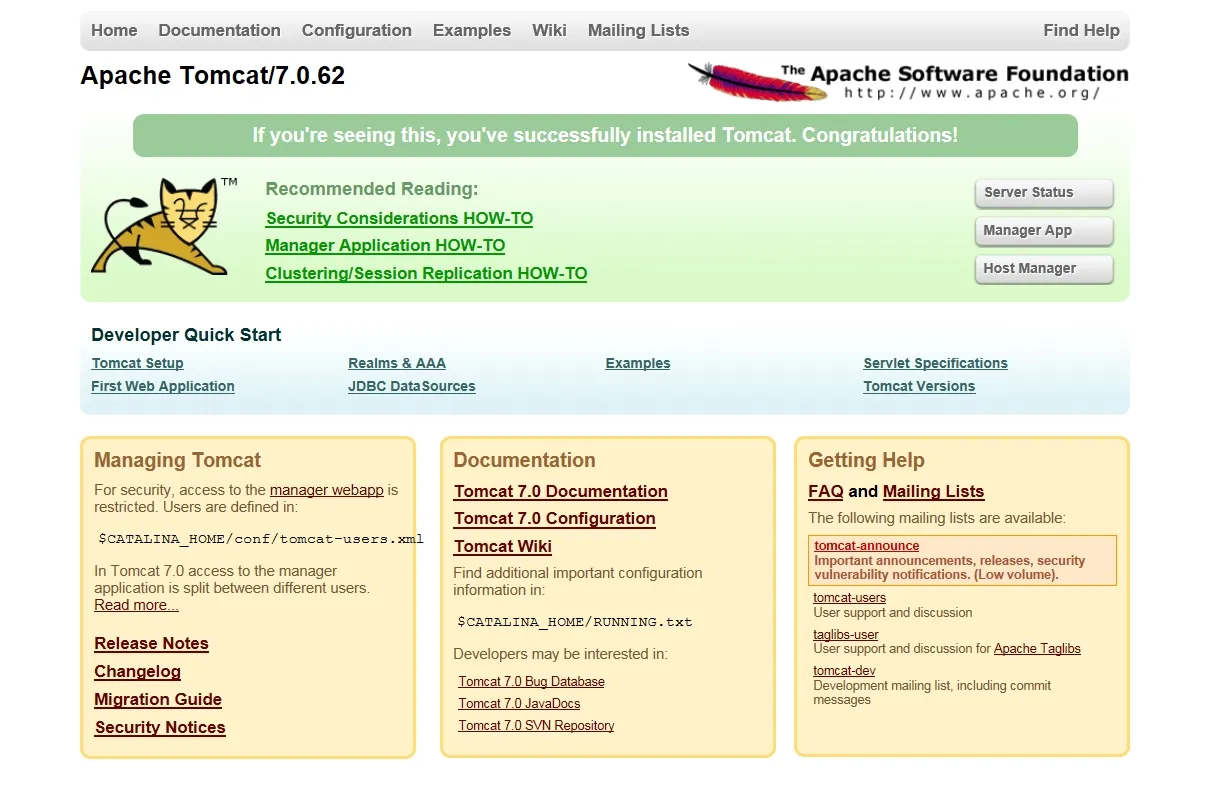Open the tomcat-users mailing list link
This screenshot has height=788, width=1208.
pyautogui.click(x=850, y=598)
